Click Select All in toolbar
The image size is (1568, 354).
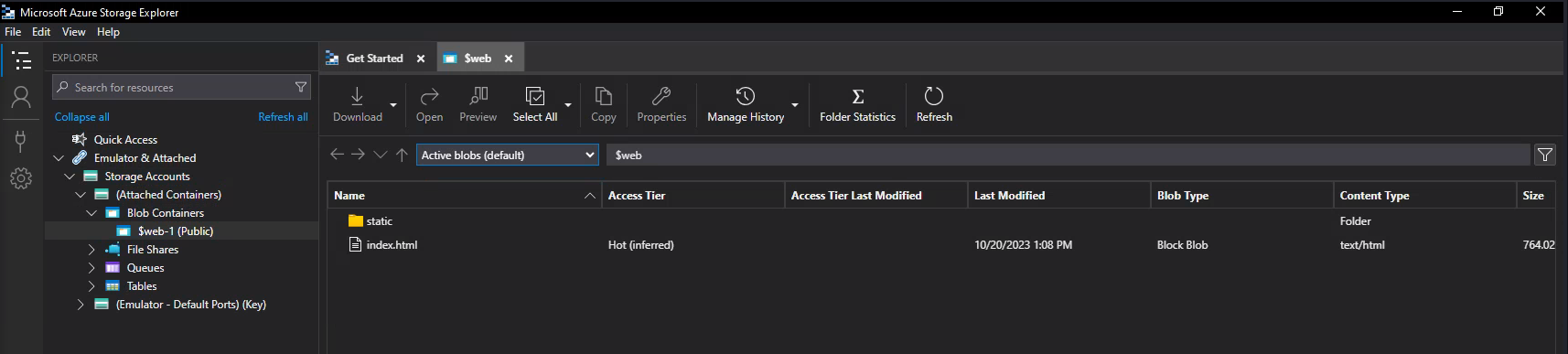pyautogui.click(x=535, y=104)
